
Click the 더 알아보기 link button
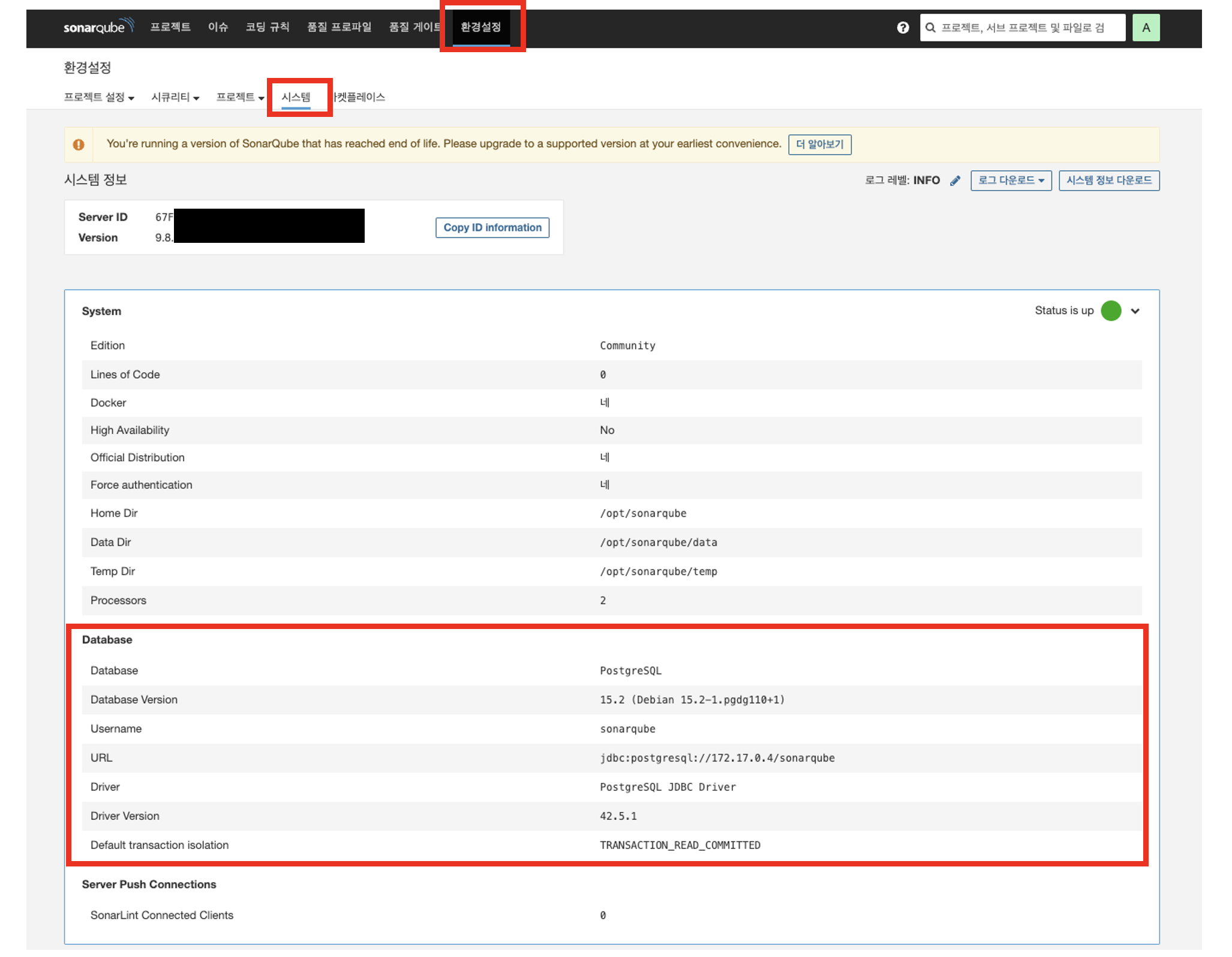click(819, 145)
